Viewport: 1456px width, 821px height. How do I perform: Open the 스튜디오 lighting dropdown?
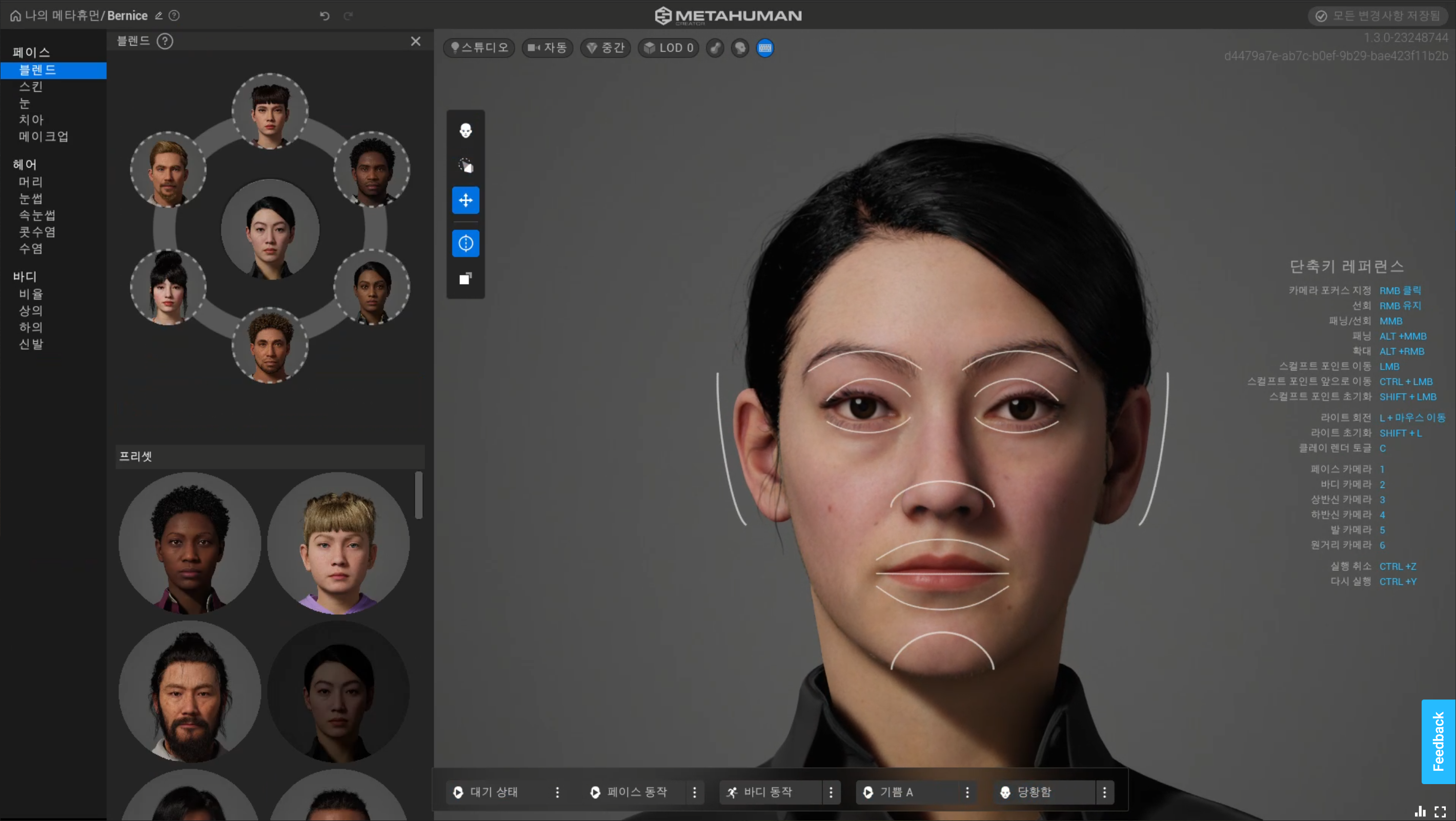pyautogui.click(x=479, y=48)
